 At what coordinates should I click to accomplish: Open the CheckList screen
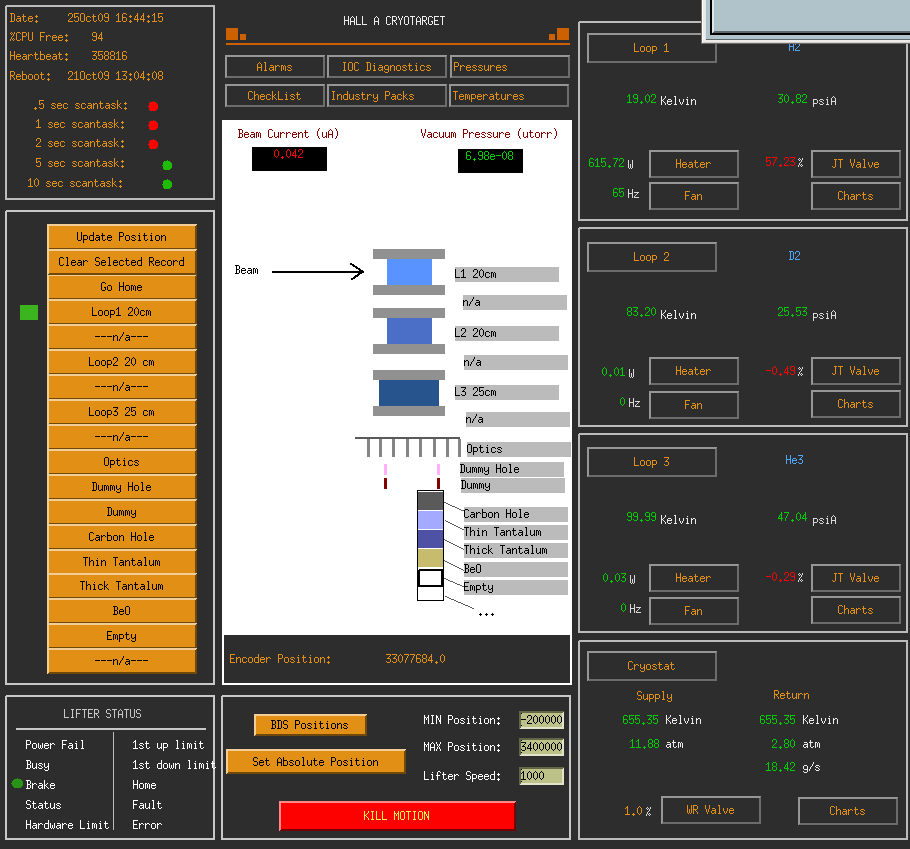point(275,96)
